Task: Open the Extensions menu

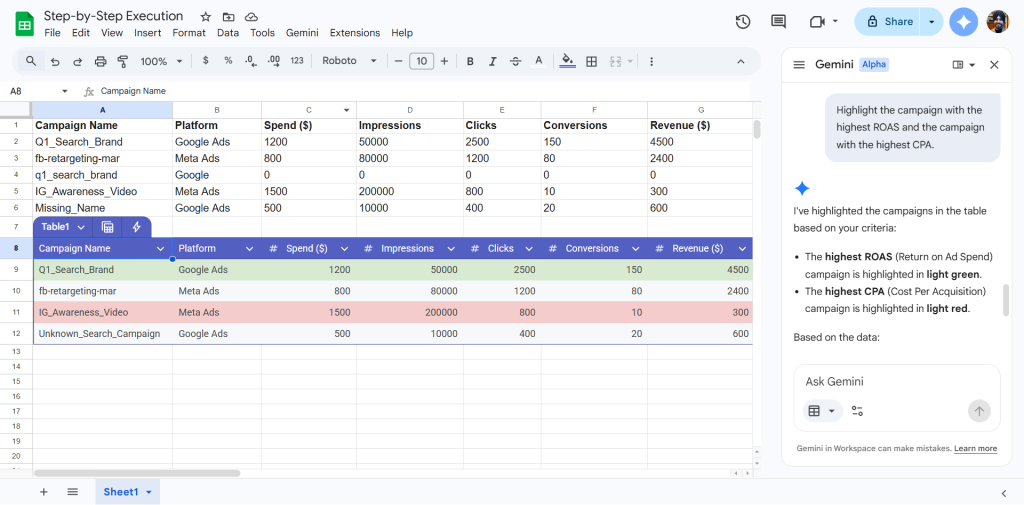Action: pos(354,33)
